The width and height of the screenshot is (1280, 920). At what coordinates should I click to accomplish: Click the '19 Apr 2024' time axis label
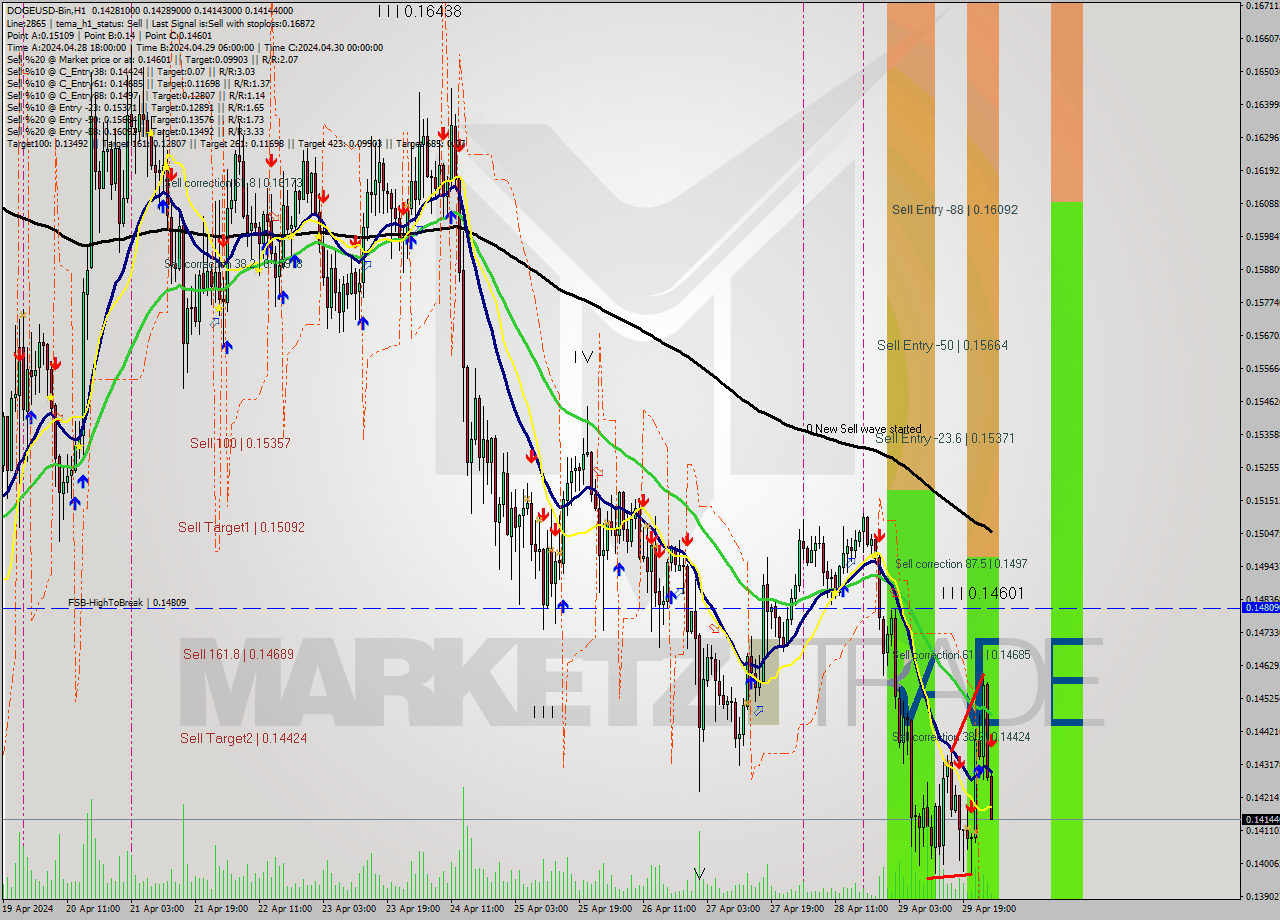[x=28, y=910]
